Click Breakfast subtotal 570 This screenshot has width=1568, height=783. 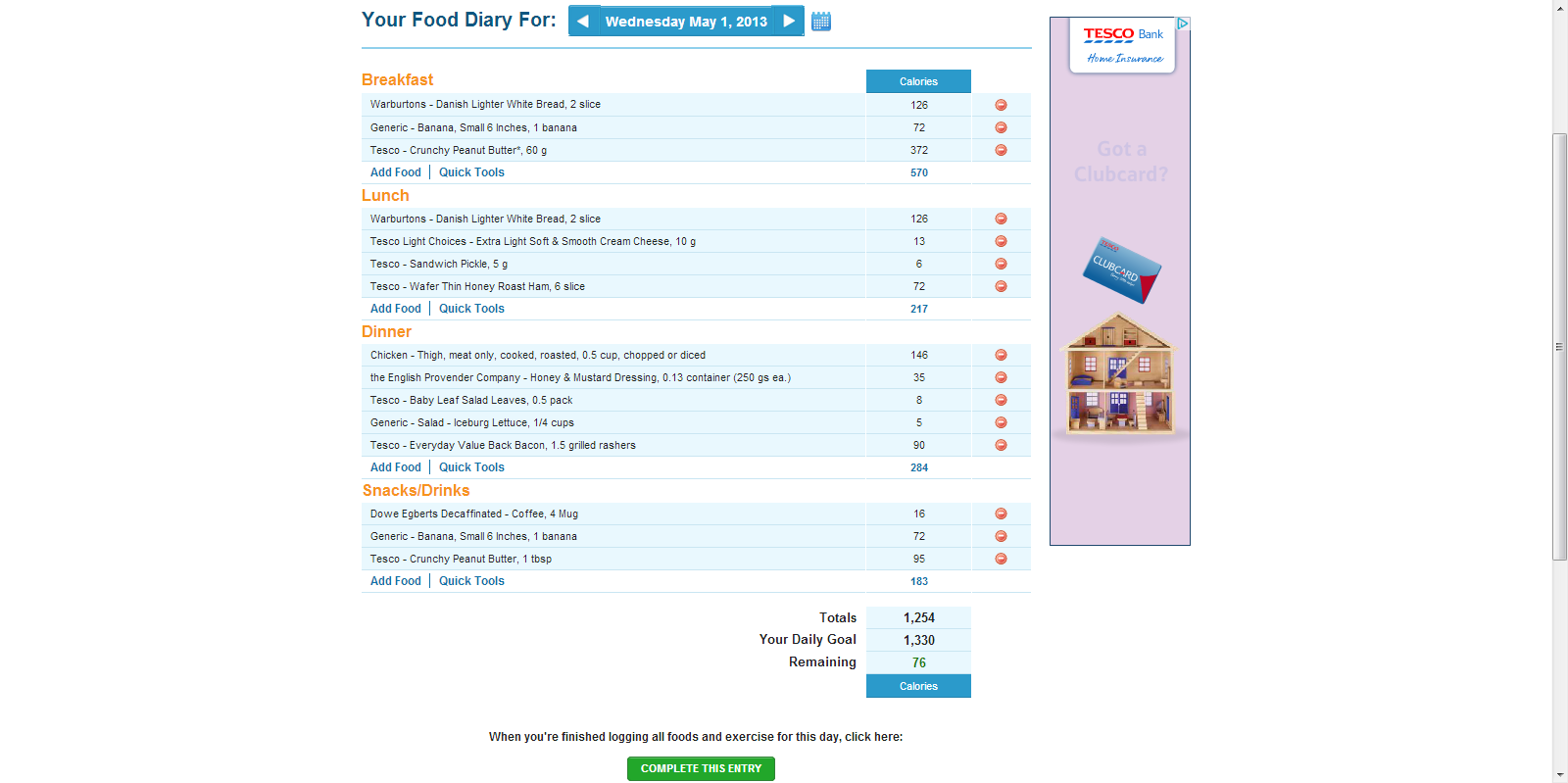[x=918, y=172]
